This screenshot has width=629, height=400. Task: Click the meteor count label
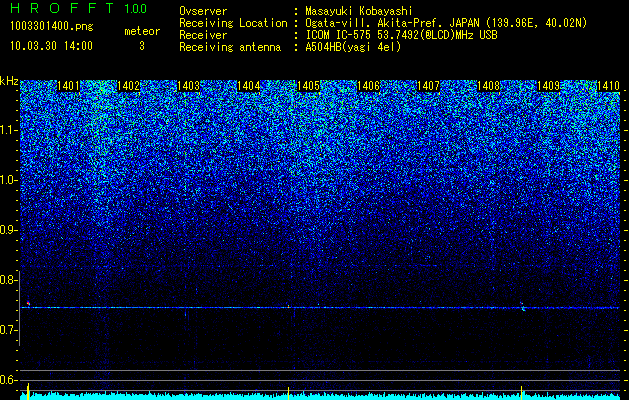pos(142,31)
